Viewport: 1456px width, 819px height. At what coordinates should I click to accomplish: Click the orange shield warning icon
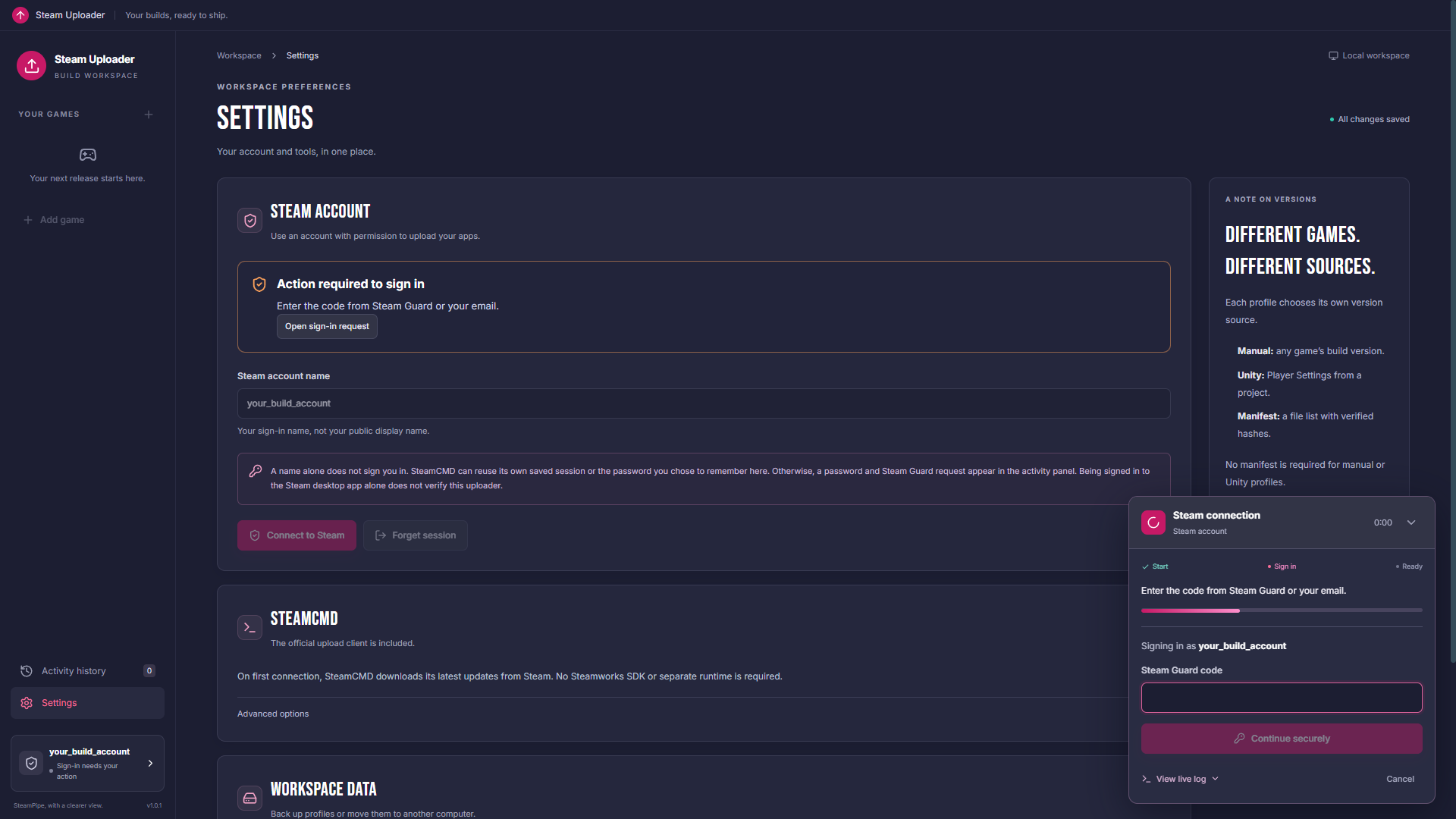(259, 284)
